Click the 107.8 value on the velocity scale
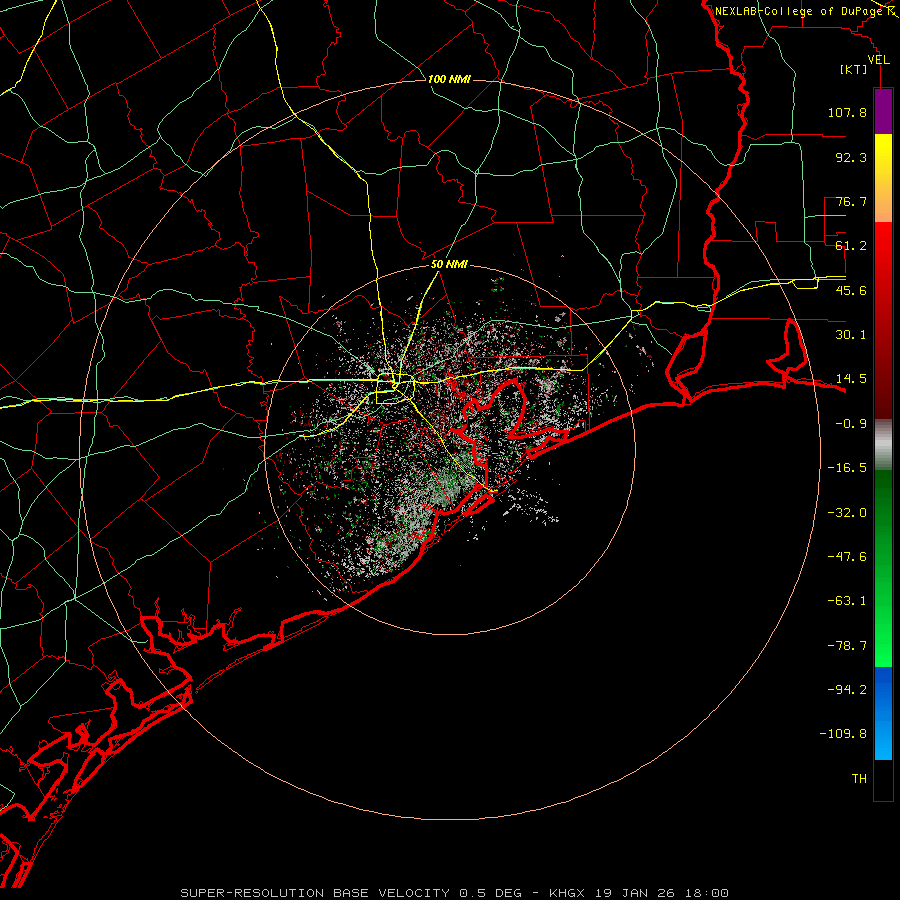 point(847,112)
